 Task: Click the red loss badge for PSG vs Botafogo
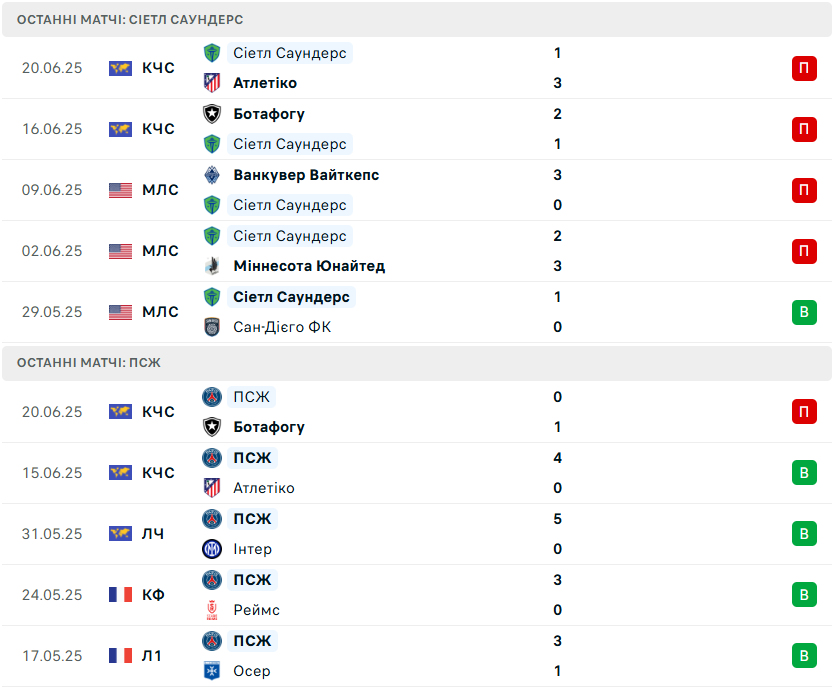804,412
